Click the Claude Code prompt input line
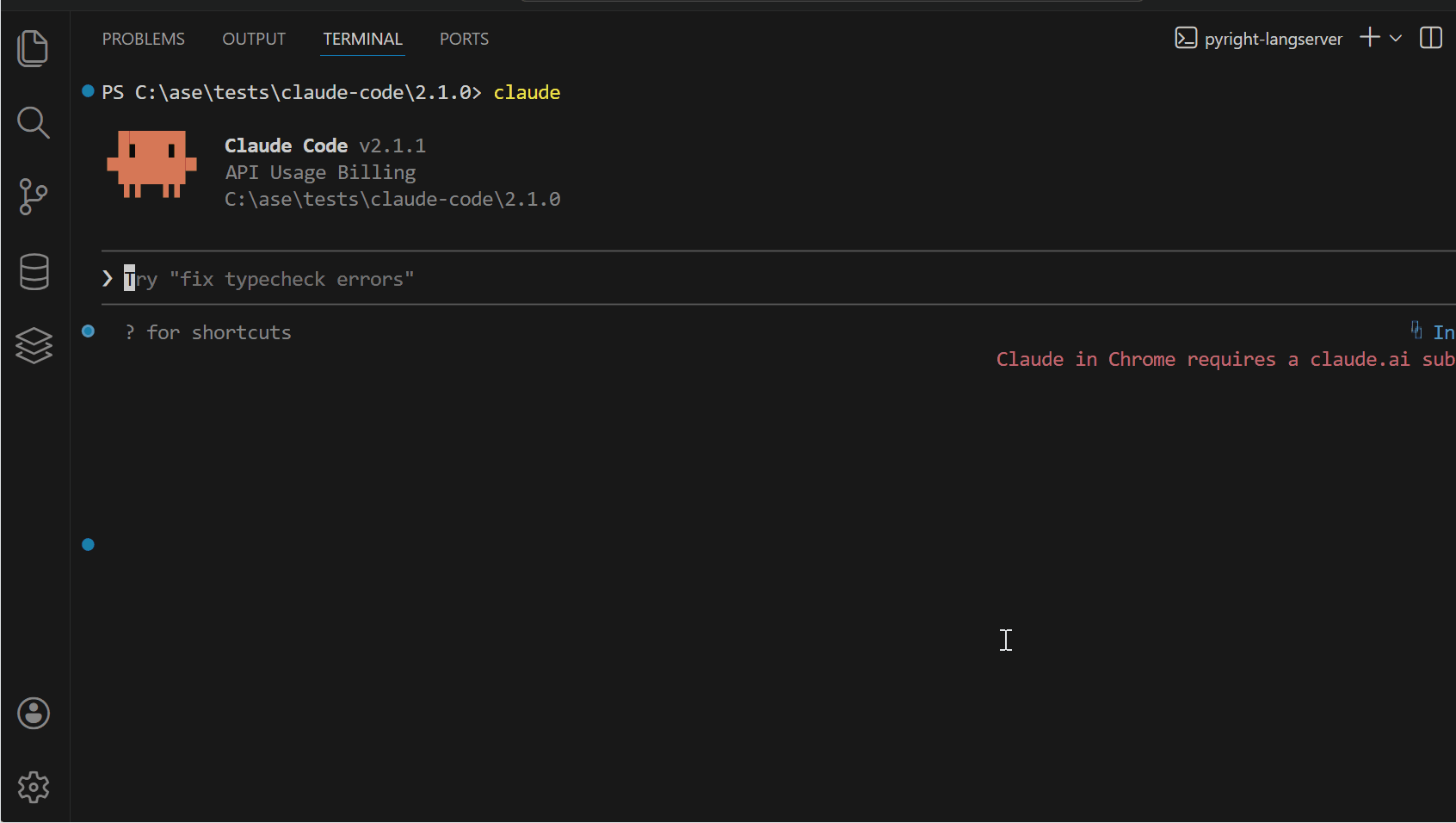Viewport: 1456px width, 823px height. [x=778, y=279]
